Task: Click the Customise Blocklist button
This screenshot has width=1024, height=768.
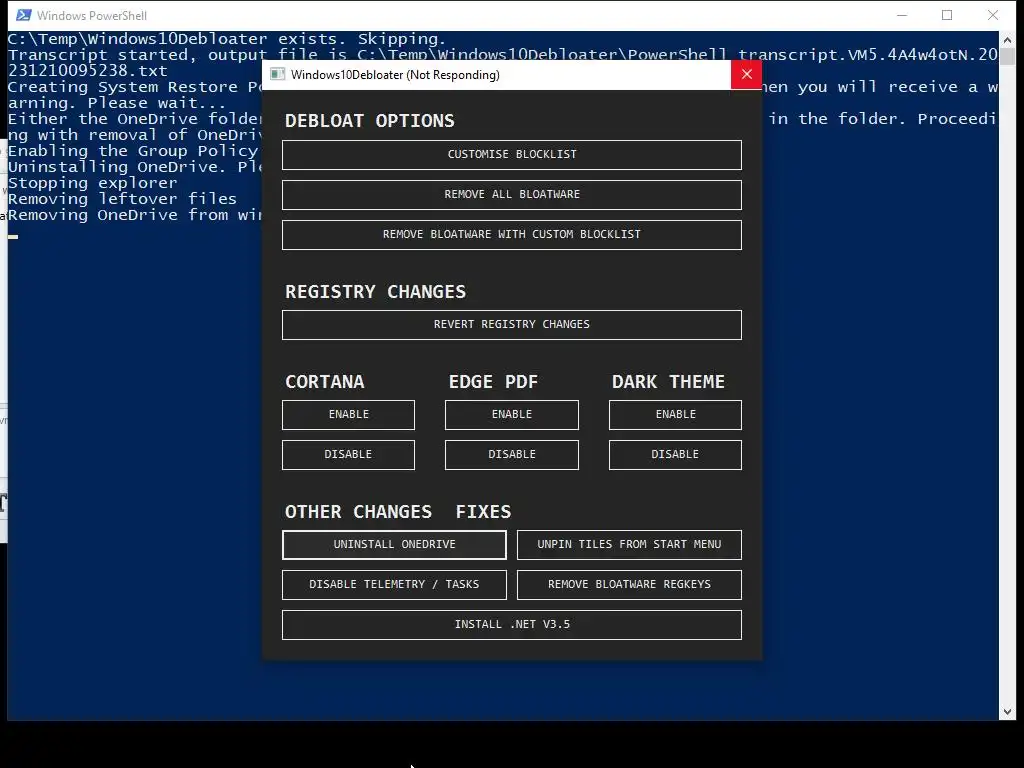Action: pyautogui.click(x=511, y=155)
